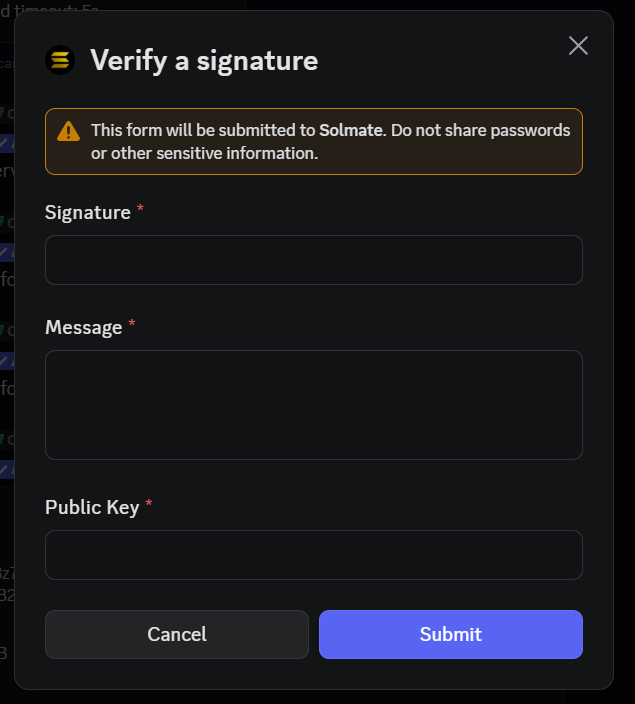Click the red asterisk beside Signature

(140, 210)
